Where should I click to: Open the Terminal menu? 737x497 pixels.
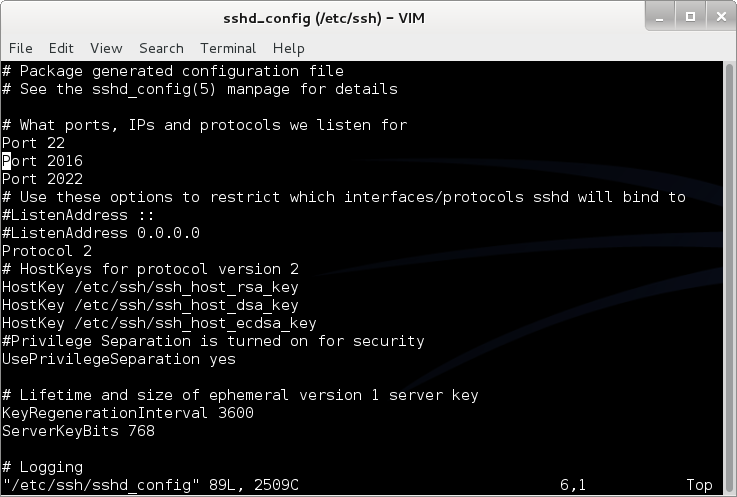(228, 48)
